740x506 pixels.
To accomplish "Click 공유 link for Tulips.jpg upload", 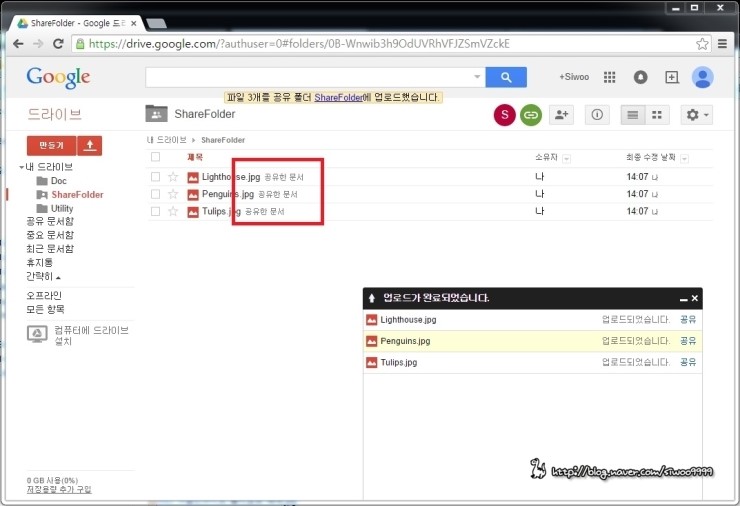I will click(688, 362).
